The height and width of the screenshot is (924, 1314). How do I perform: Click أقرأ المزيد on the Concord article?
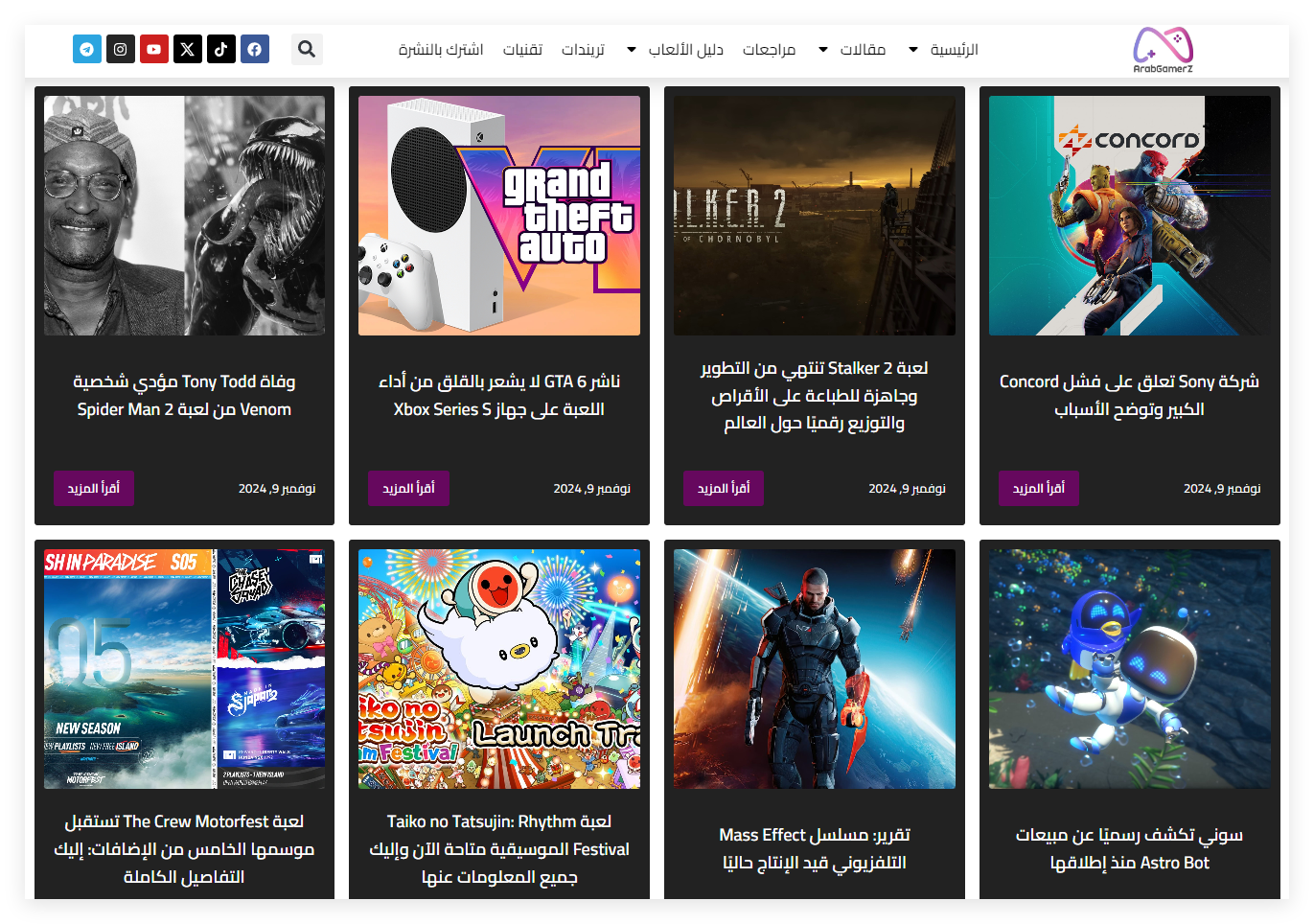tap(1038, 488)
